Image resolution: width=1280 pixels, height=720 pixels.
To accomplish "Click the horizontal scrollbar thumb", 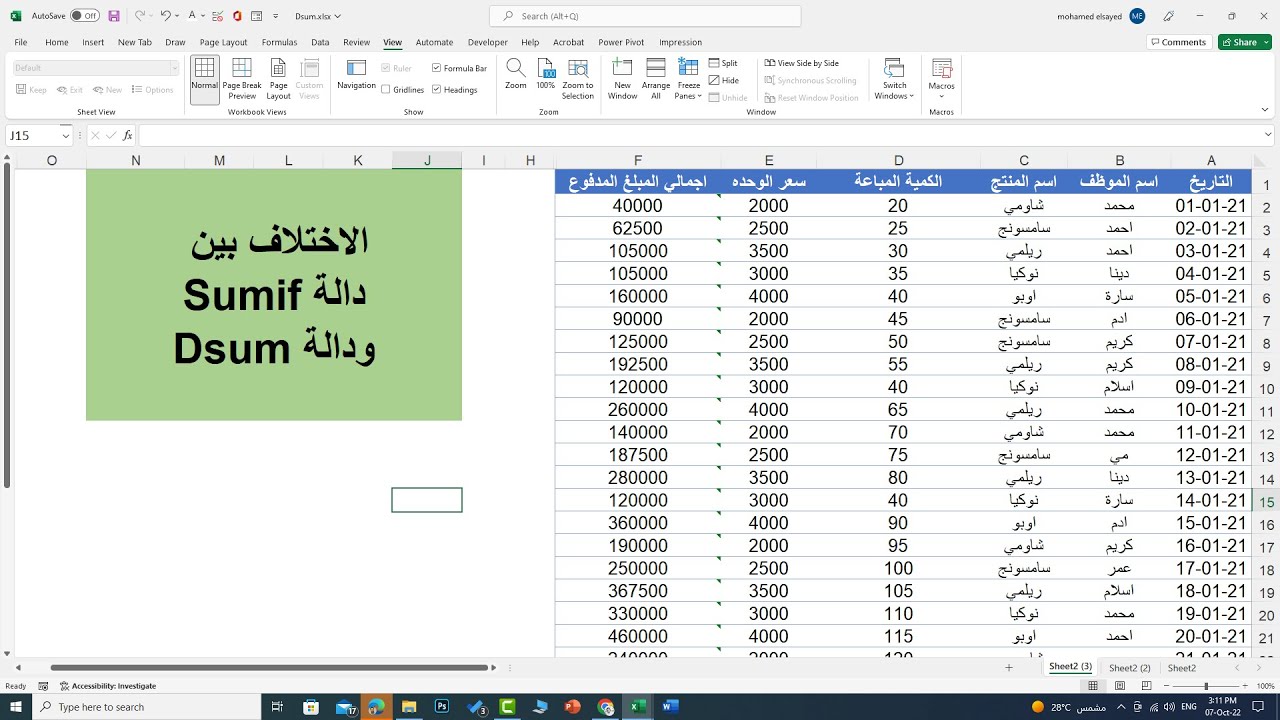I will click(270, 667).
